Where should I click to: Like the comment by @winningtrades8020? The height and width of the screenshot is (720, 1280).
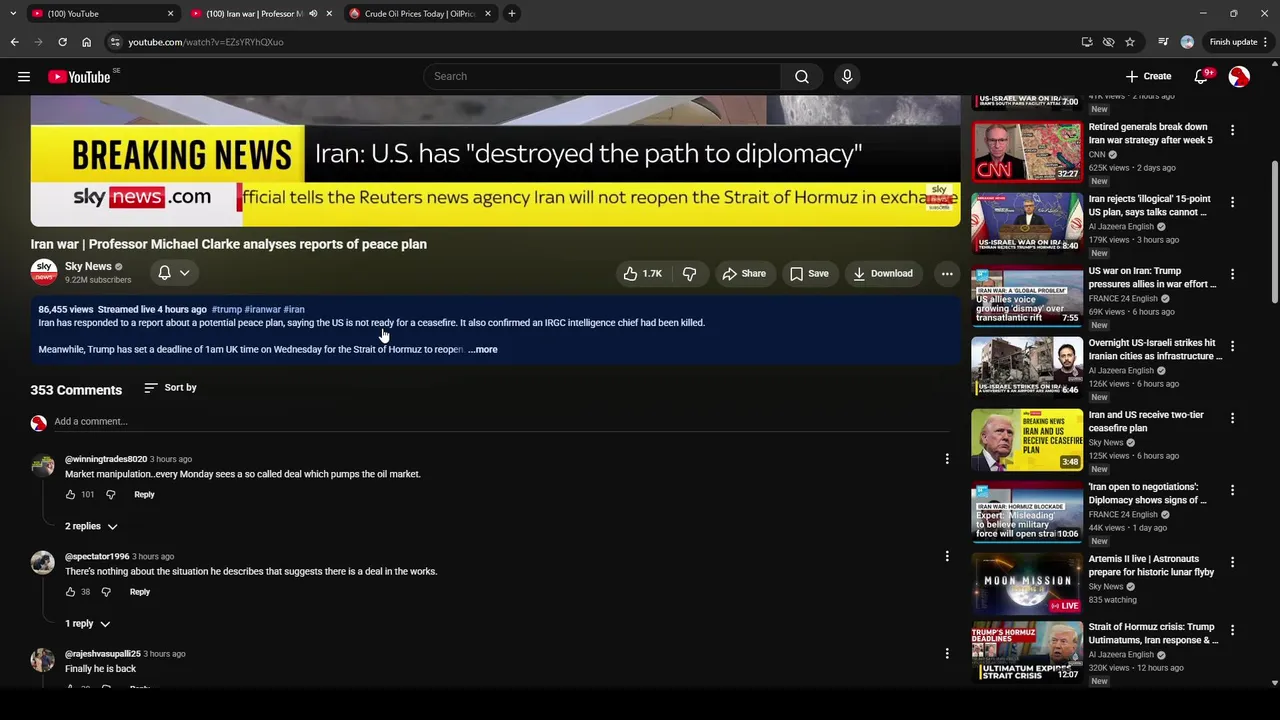click(70, 494)
